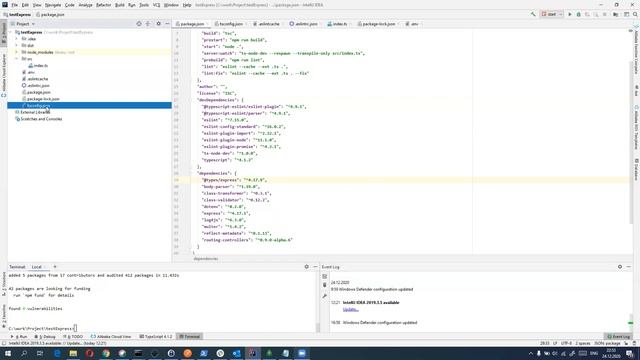Image resolution: width=640 pixels, height=360 pixels.
Task: Open the Refactor menu
Action: (103, 5)
